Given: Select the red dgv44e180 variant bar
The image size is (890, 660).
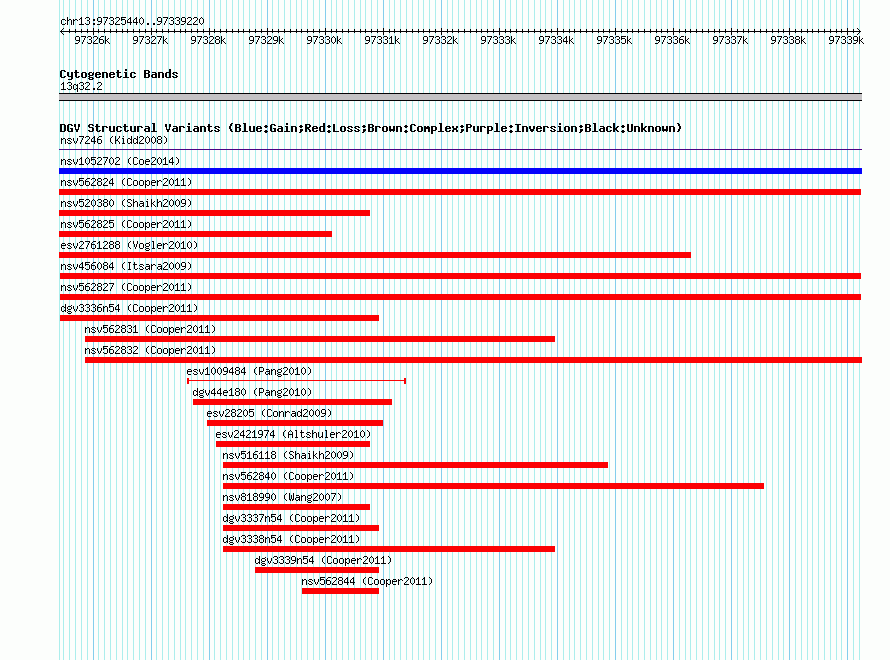Looking at the screenshot, I should click(292, 402).
